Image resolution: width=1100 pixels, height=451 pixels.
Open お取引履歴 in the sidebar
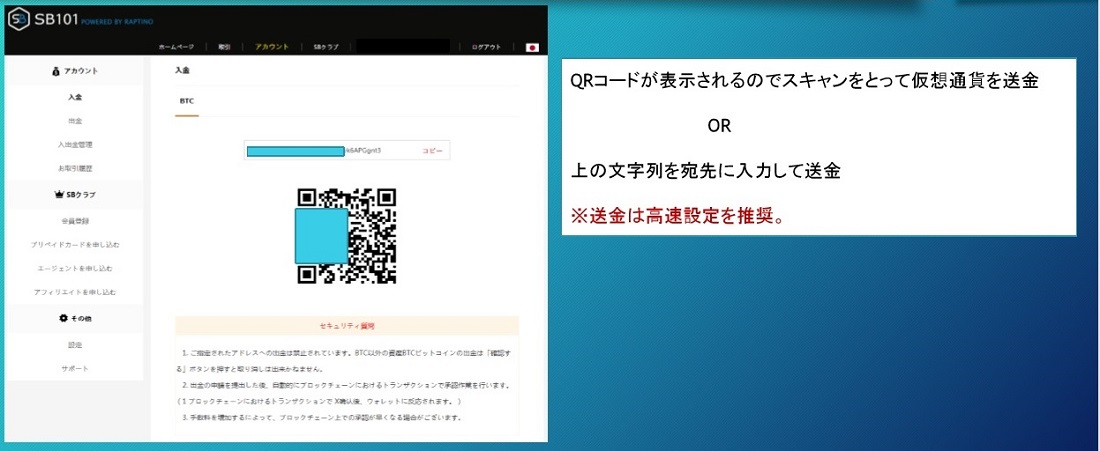75,169
